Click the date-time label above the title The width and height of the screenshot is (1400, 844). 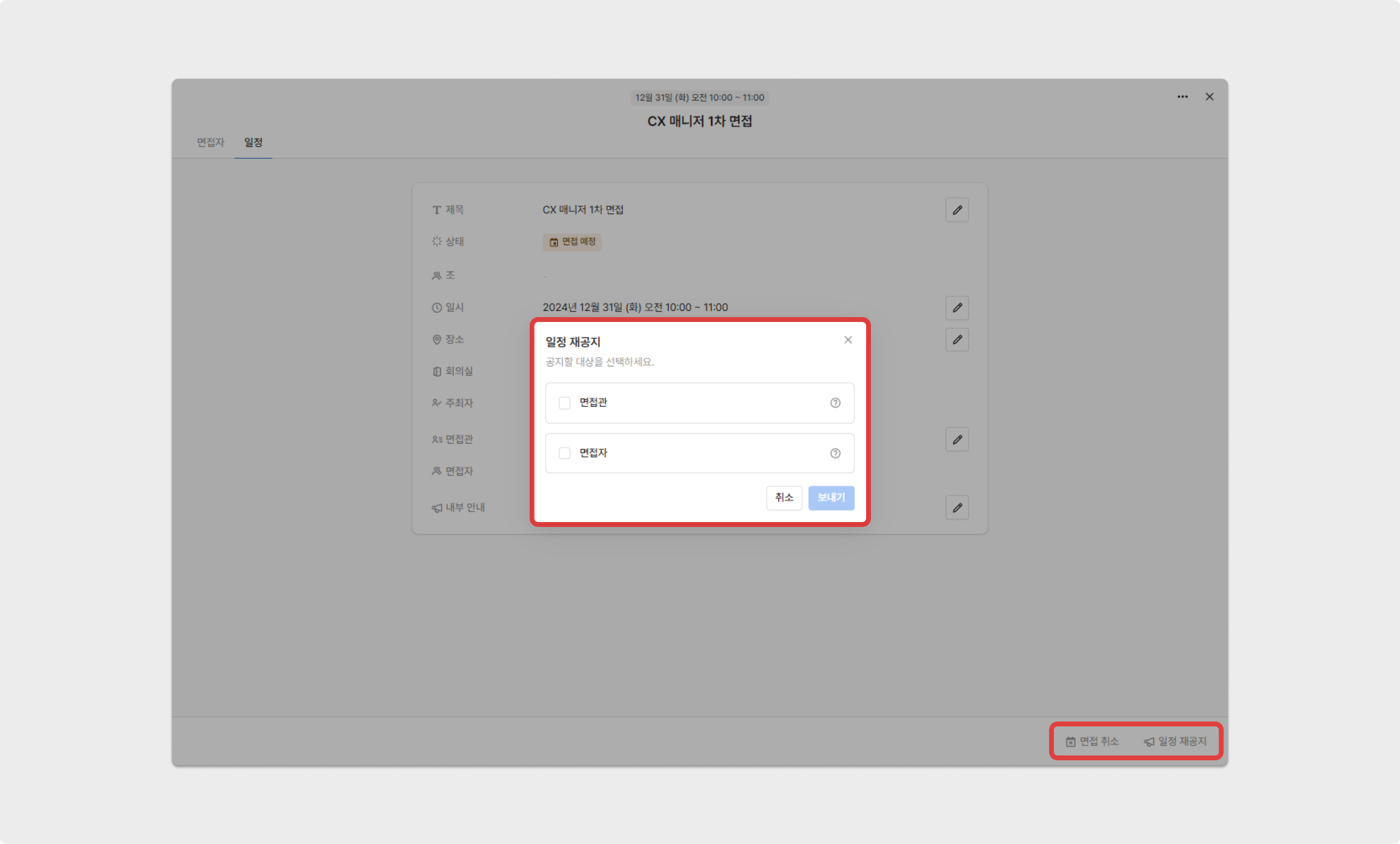699,98
